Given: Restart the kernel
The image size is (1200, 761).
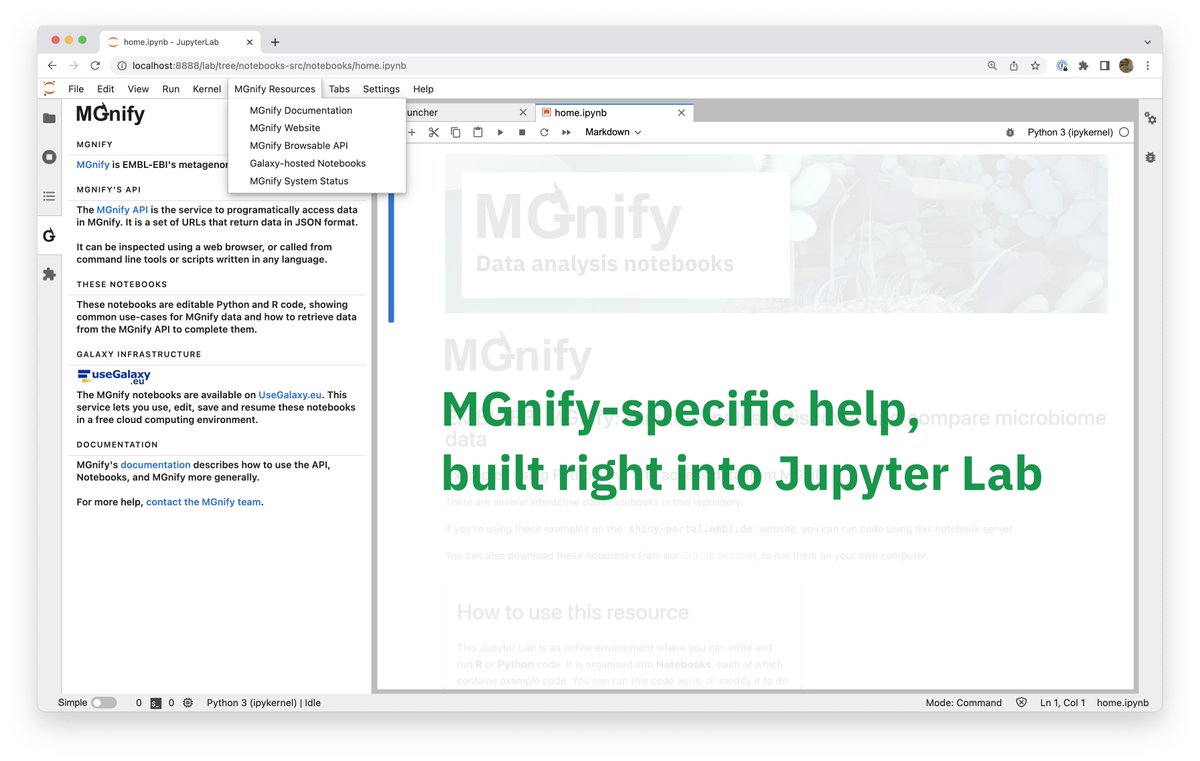Looking at the screenshot, I should 544,132.
